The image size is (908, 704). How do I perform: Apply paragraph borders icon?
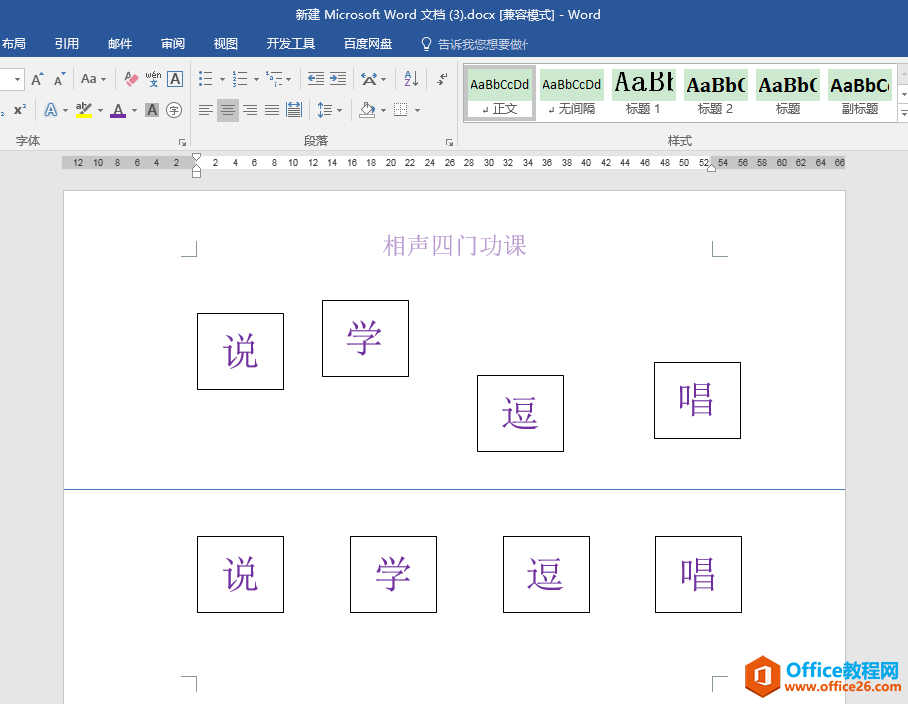(x=401, y=110)
